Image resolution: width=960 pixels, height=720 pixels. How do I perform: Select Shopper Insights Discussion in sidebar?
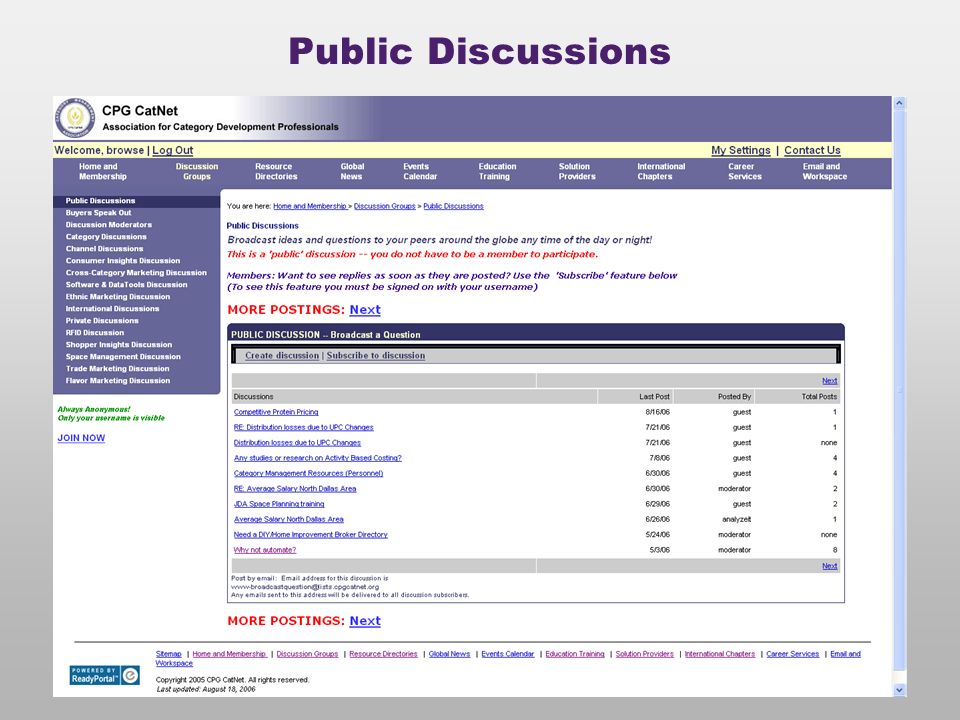tap(119, 345)
